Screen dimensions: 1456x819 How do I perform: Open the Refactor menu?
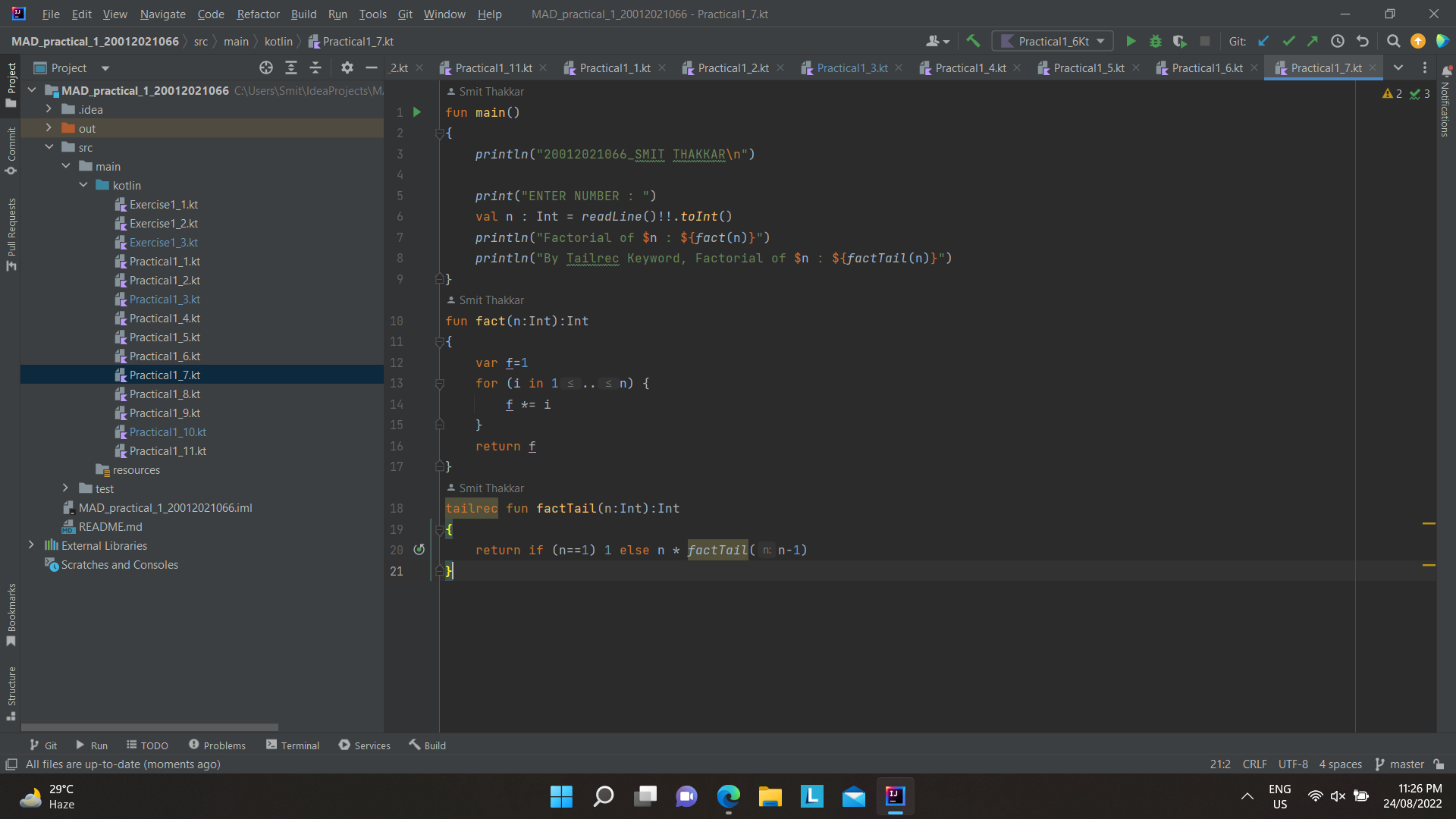[258, 14]
